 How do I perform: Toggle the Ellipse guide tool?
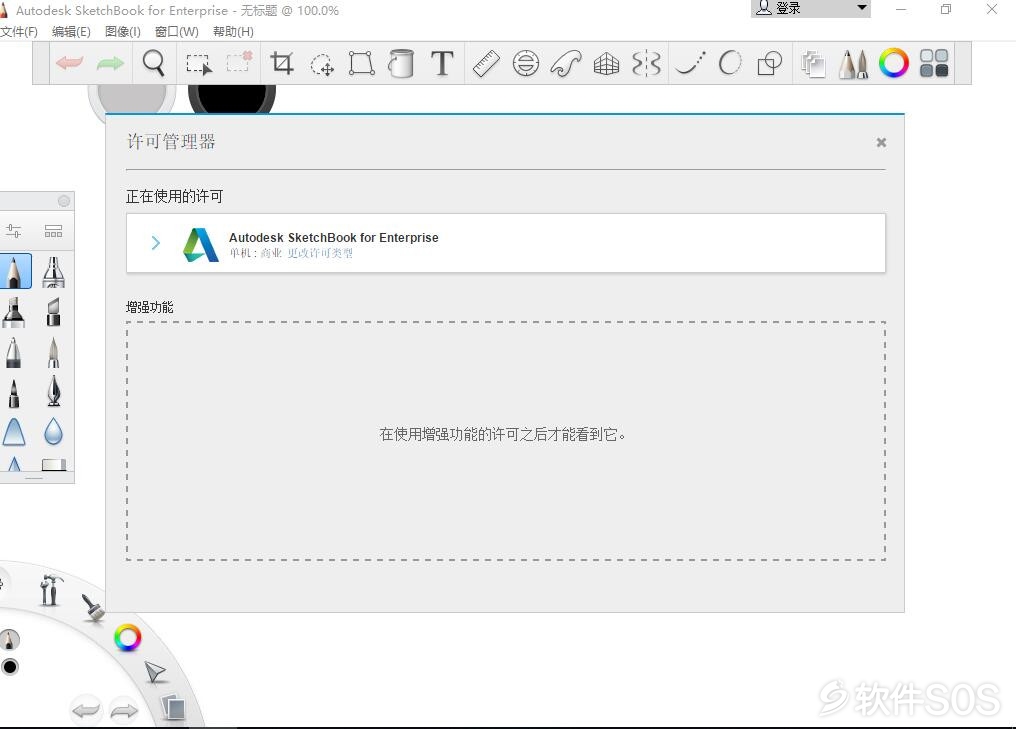click(x=525, y=64)
